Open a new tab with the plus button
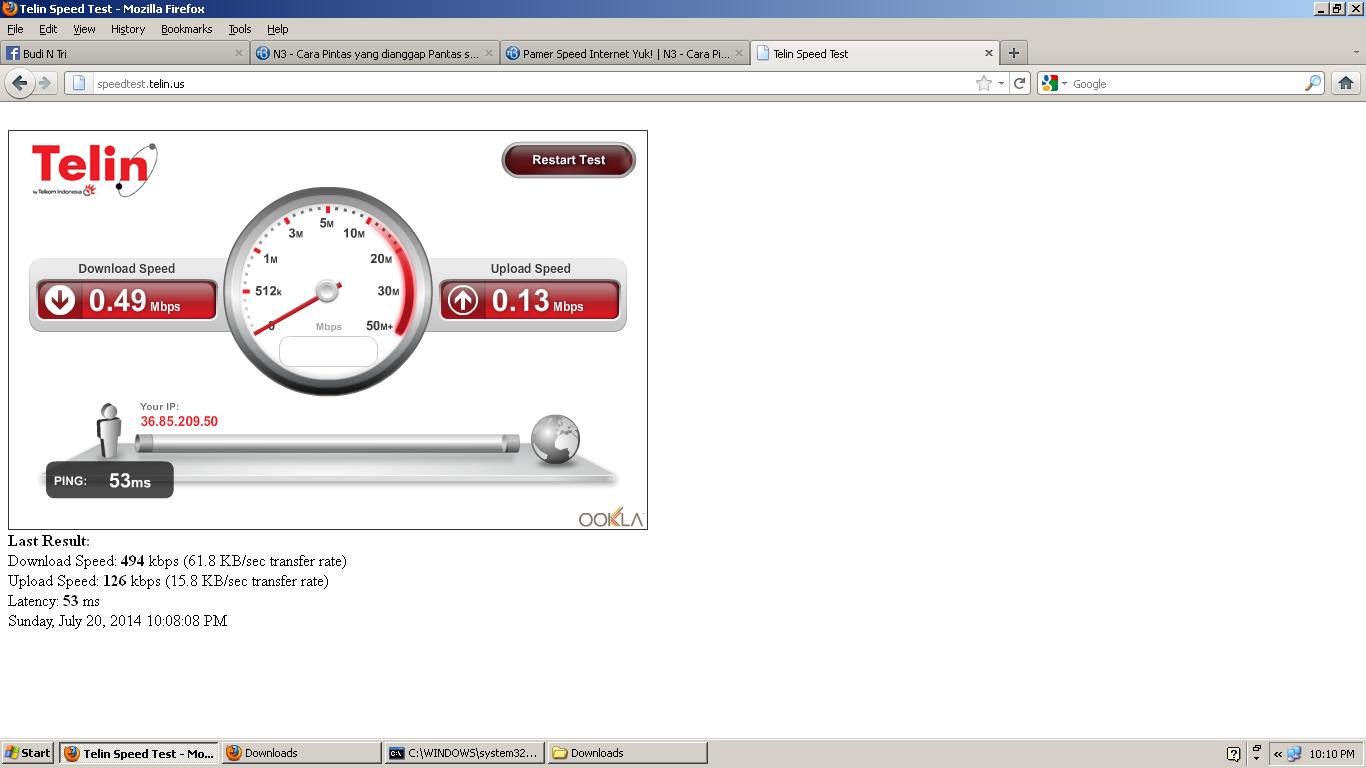This screenshot has height=768, width=1366. pos(1014,53)
